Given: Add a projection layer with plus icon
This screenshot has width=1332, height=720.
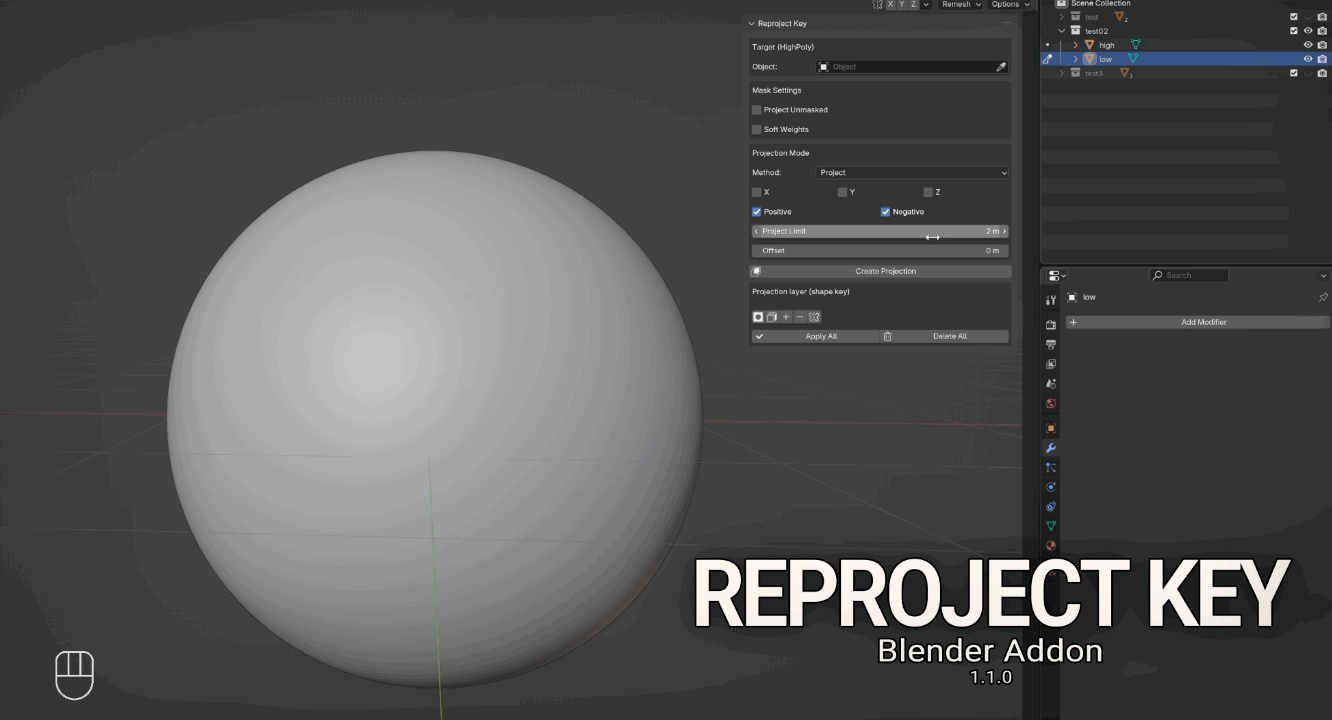Looking at the screenshot, I should [x=786, y=317].
